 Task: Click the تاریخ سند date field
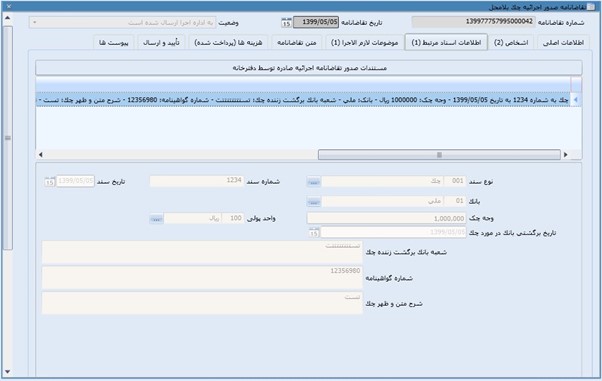(x=75, y=181)
